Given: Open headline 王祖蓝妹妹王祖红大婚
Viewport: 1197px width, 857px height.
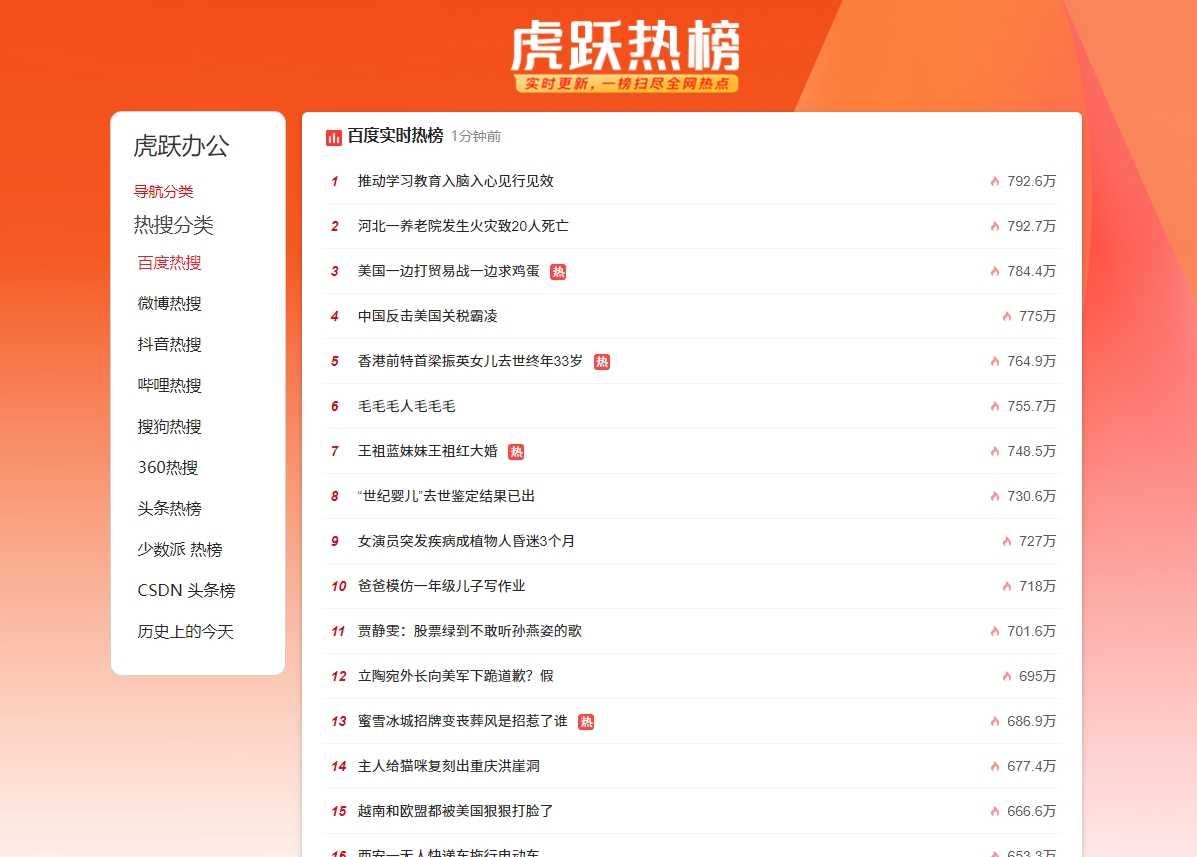Looking at the screenshot, I should pos(428,452).
